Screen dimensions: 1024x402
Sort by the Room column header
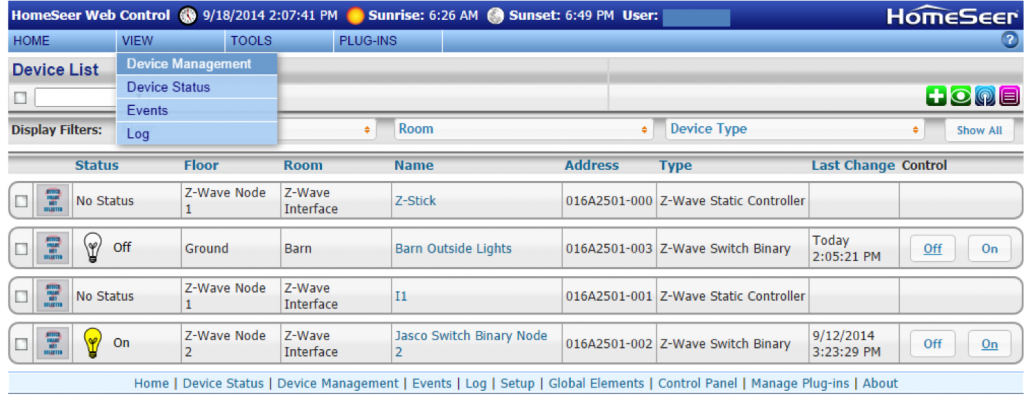[x=303, y=165]
